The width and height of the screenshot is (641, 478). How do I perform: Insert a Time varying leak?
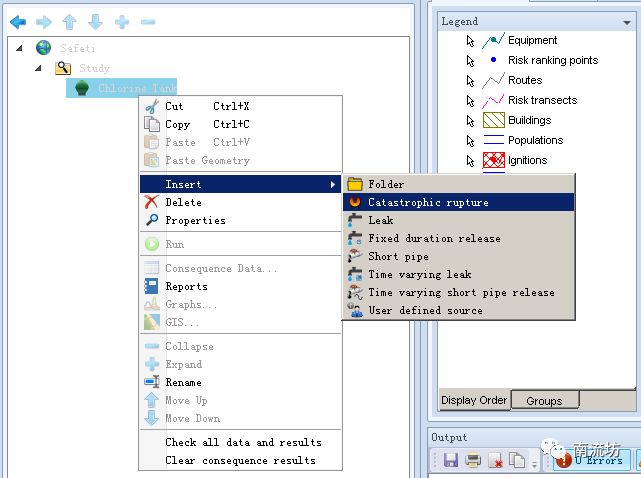459,274
